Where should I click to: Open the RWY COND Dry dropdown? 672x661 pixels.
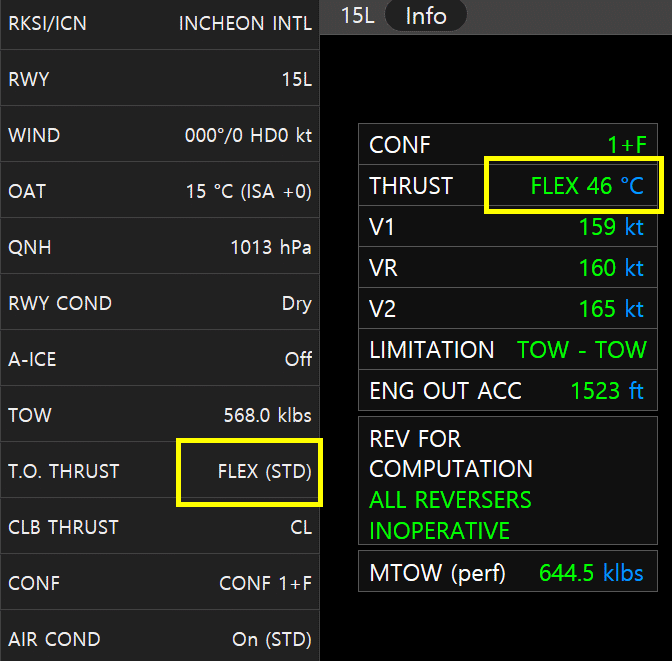coord(160,303)
